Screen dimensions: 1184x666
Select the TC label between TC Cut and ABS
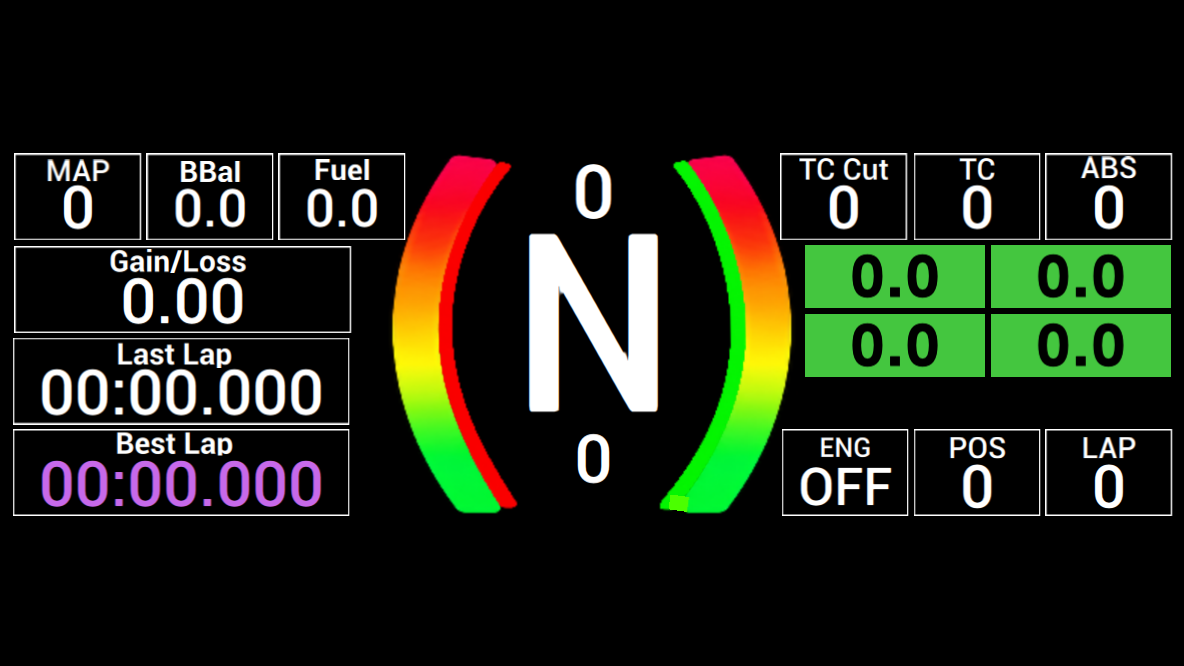[977, 170]
